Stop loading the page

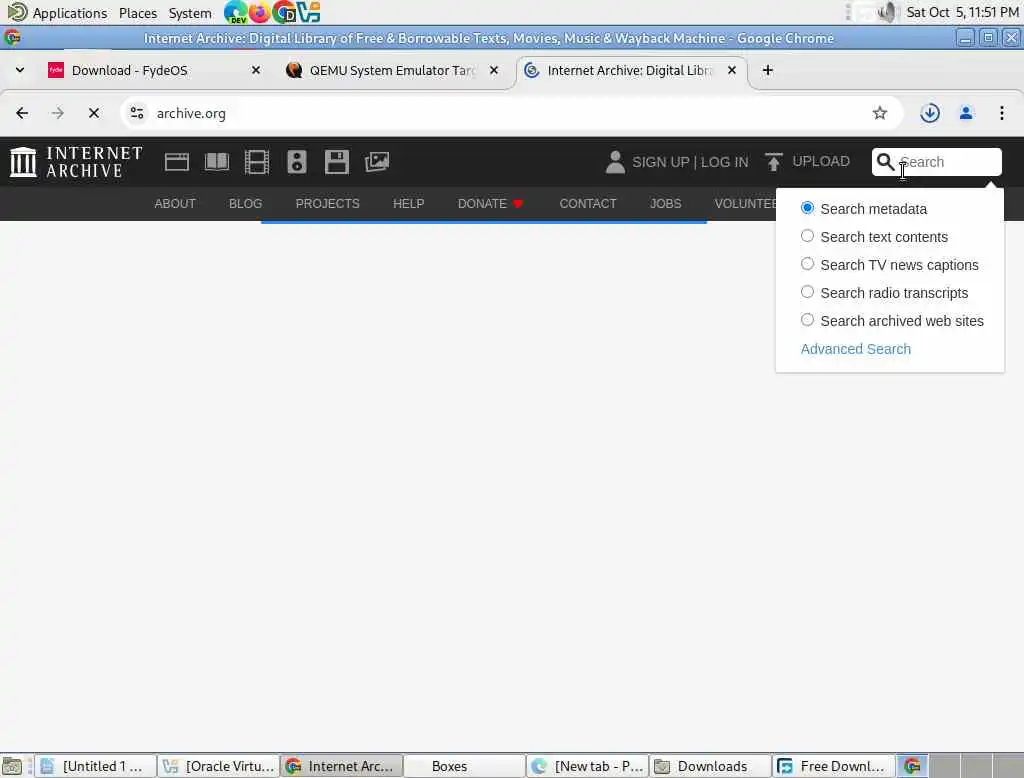click(x=94, y=113)
